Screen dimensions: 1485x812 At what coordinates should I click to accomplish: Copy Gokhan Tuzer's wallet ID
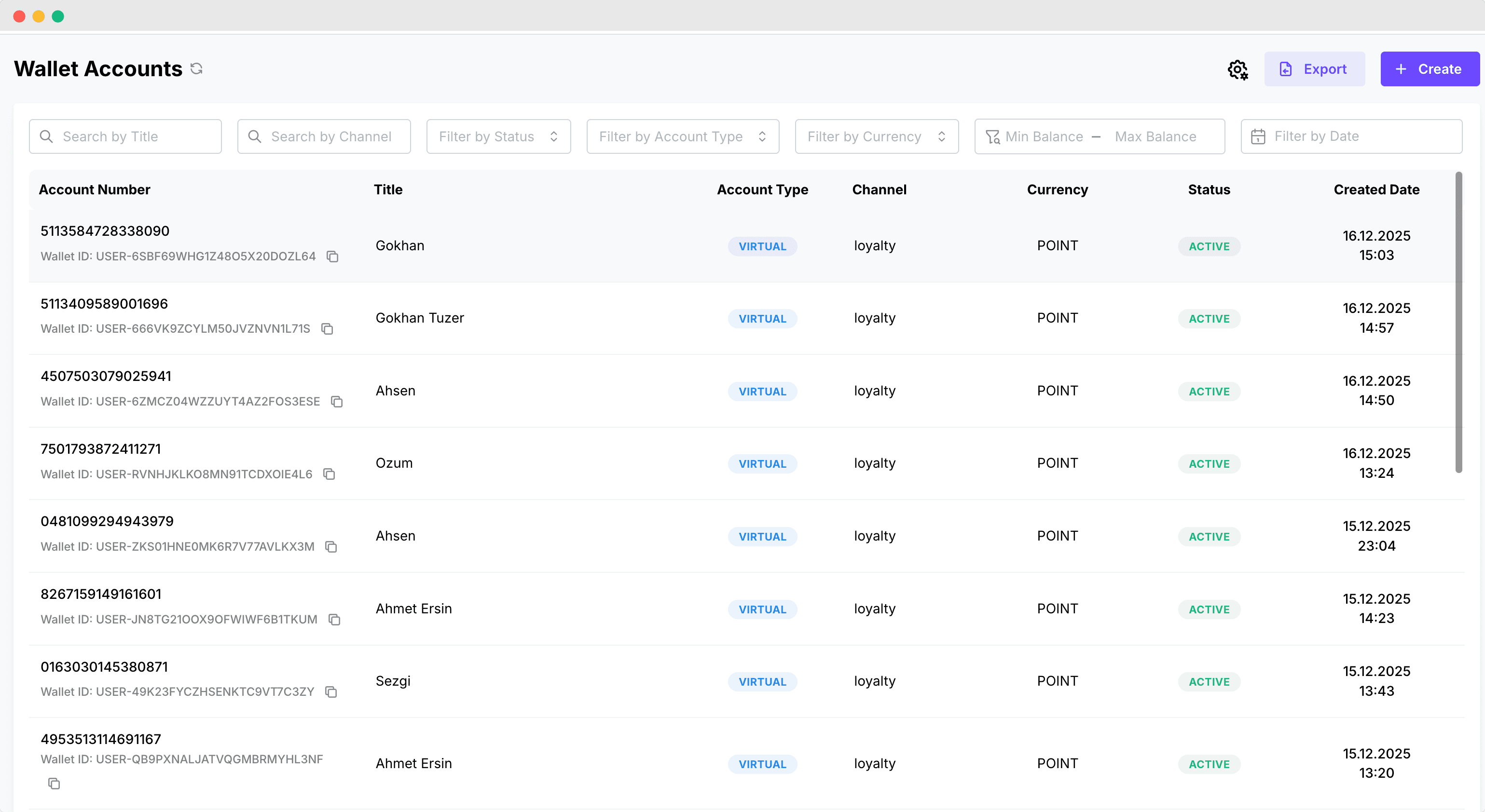(x=328, y=329)
